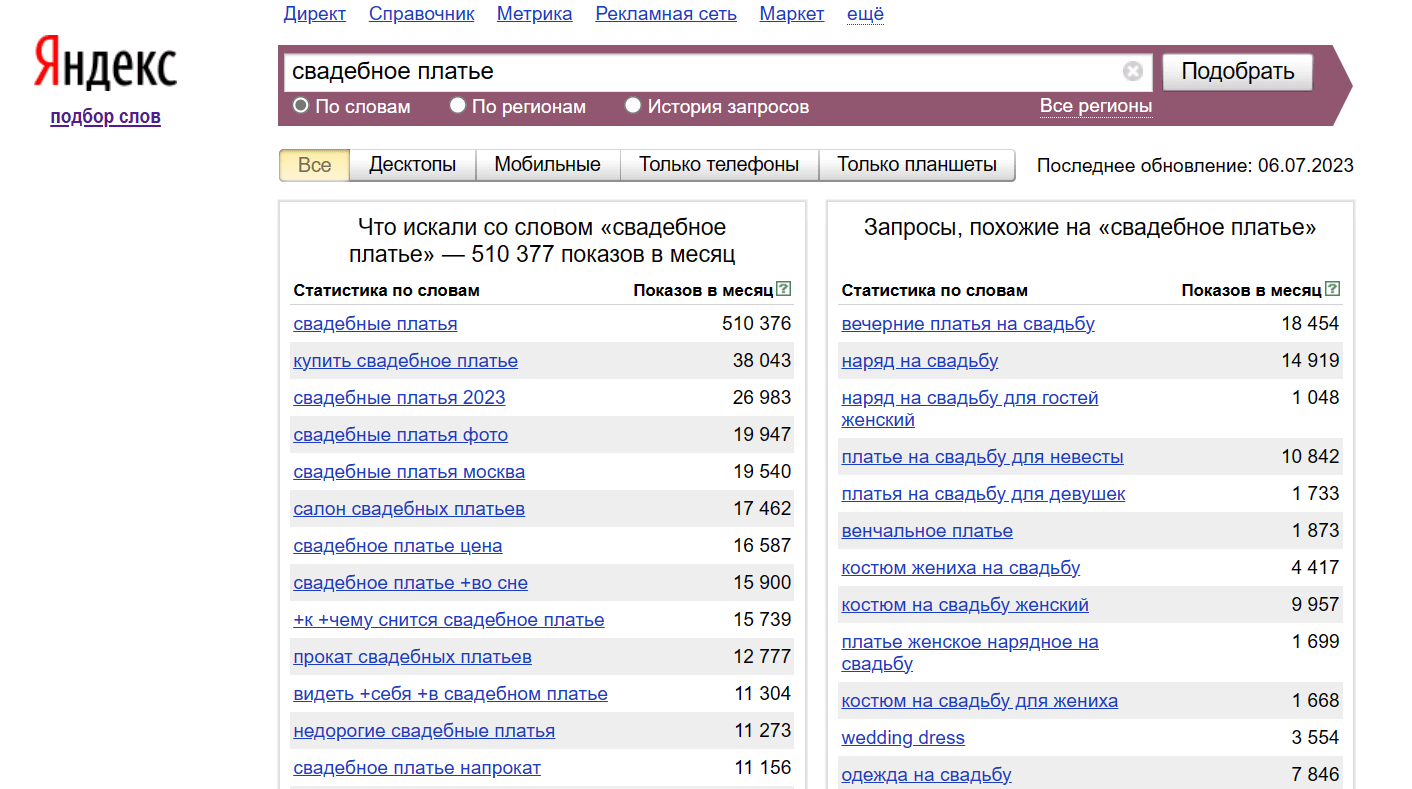
Task: Click the value '14 919' impressions
Action: (1310, 361)
